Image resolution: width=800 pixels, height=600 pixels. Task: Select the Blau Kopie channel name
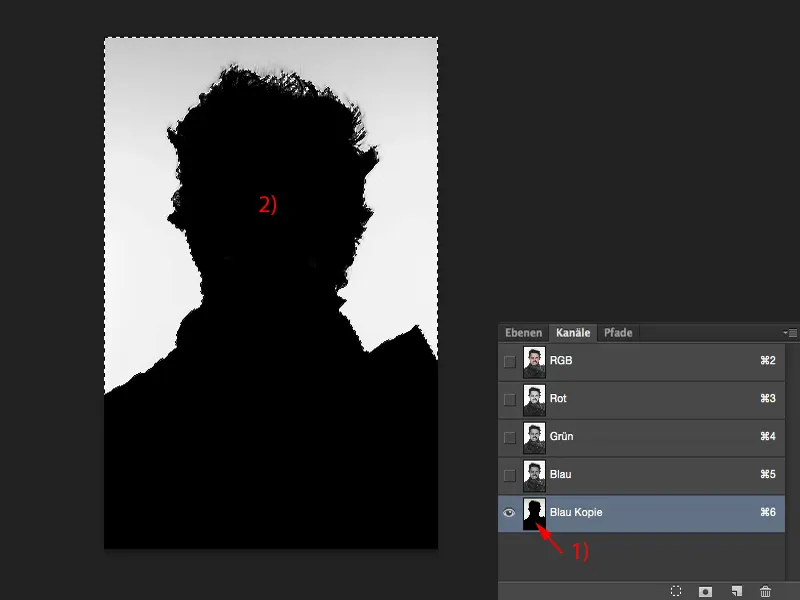coord(576,512)
